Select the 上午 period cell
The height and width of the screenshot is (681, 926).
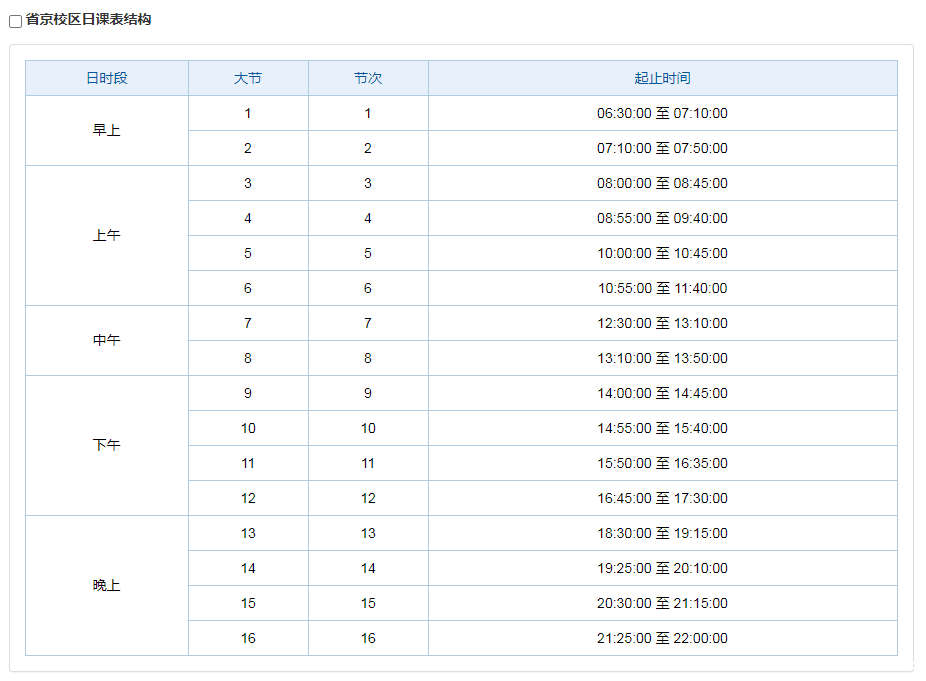107,236
